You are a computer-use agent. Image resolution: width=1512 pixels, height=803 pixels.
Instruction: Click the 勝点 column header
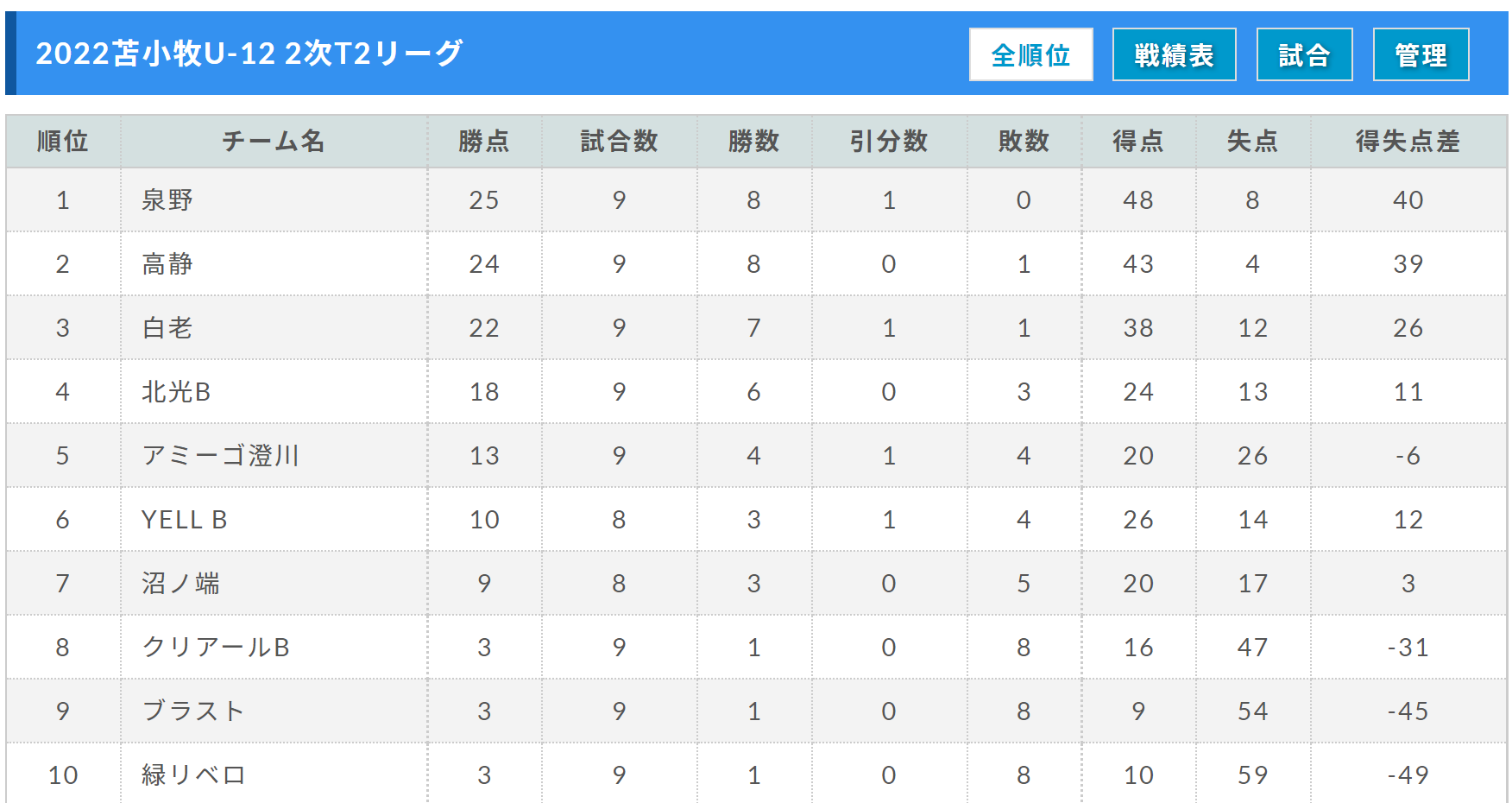click(484, 141)
